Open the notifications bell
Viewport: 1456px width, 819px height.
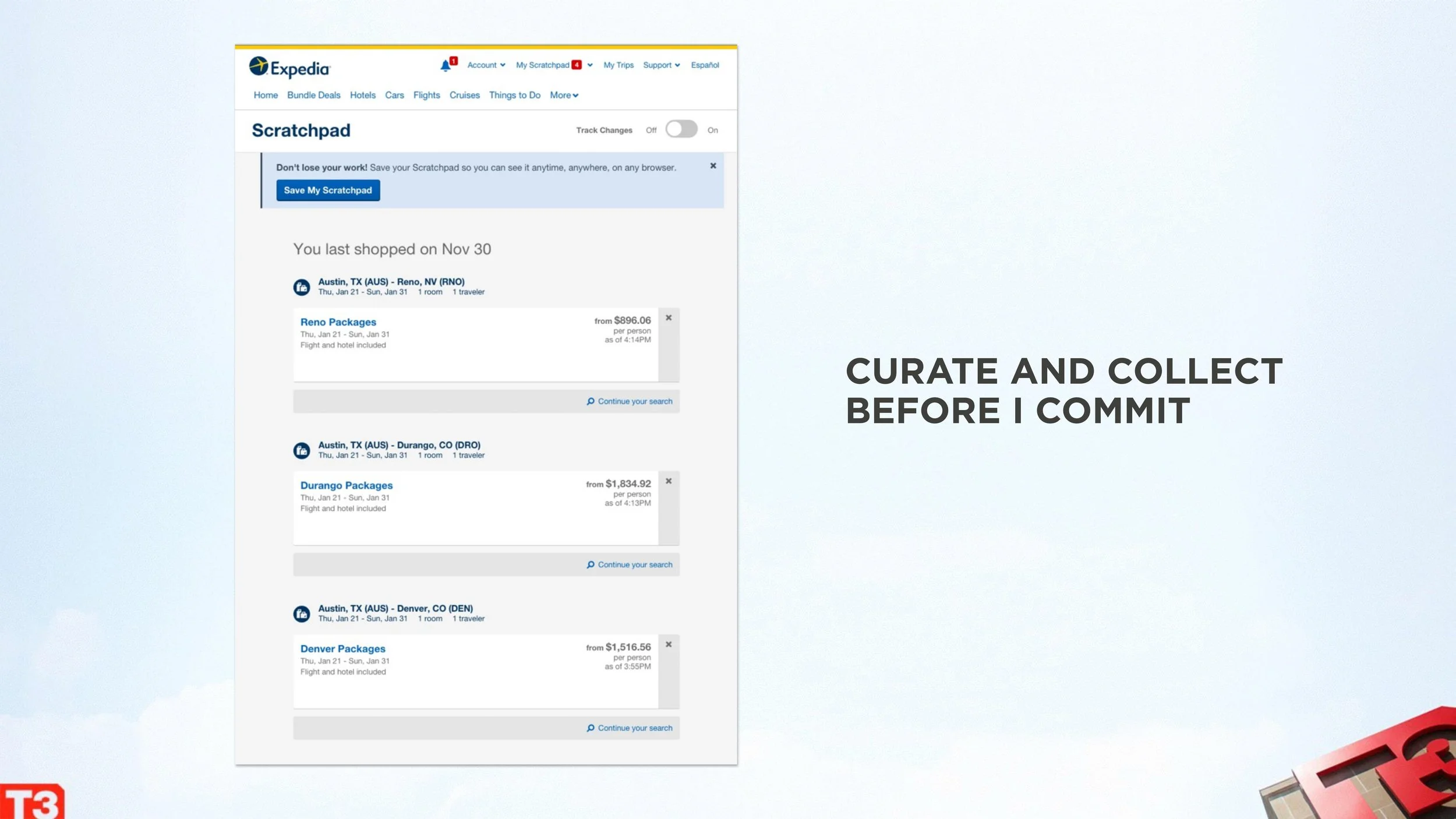click(x=446, y=65)
